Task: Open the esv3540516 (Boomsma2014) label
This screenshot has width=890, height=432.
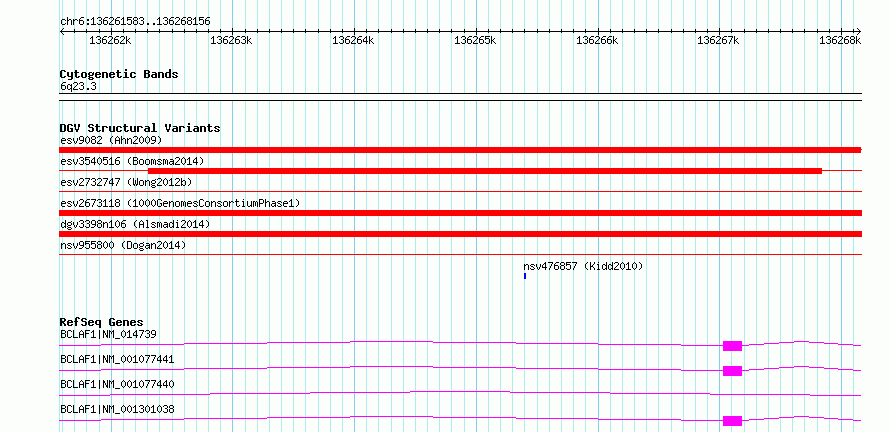Action: pos(132,161)
